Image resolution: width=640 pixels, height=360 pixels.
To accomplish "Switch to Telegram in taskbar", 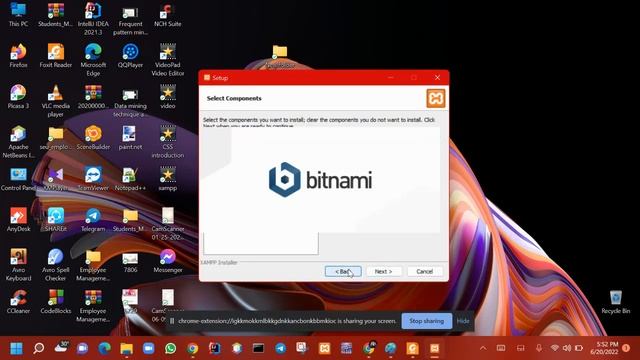I will coord(280,348).
